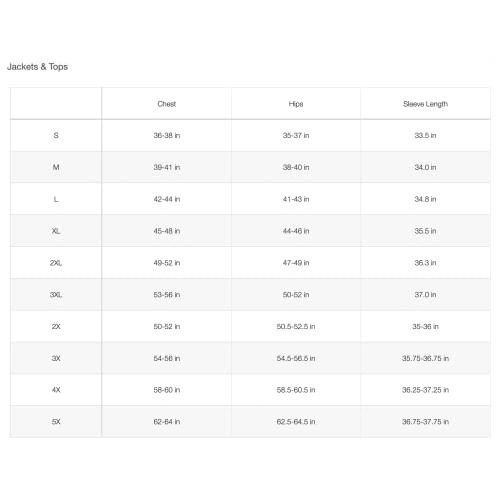The image size is (496, 496).
Task: Click the M size row label
Action: [x=56, y=167]
